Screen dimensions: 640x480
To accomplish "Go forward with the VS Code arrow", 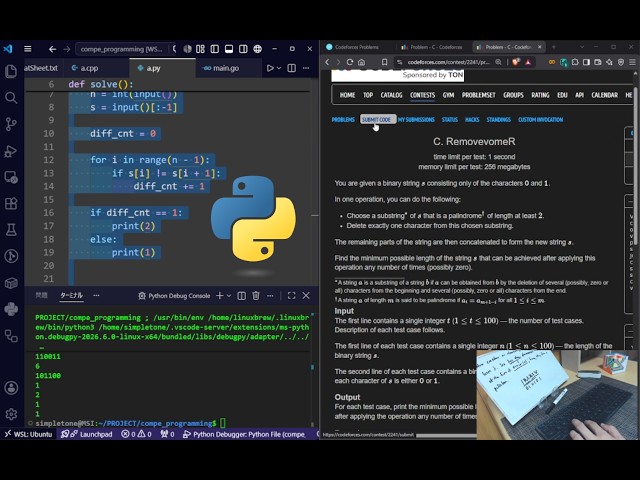I will pos(67,49).
